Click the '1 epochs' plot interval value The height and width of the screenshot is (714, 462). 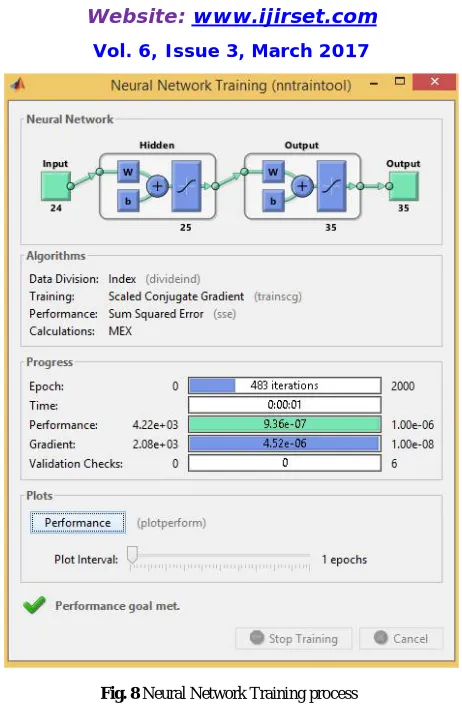[344, 560]
